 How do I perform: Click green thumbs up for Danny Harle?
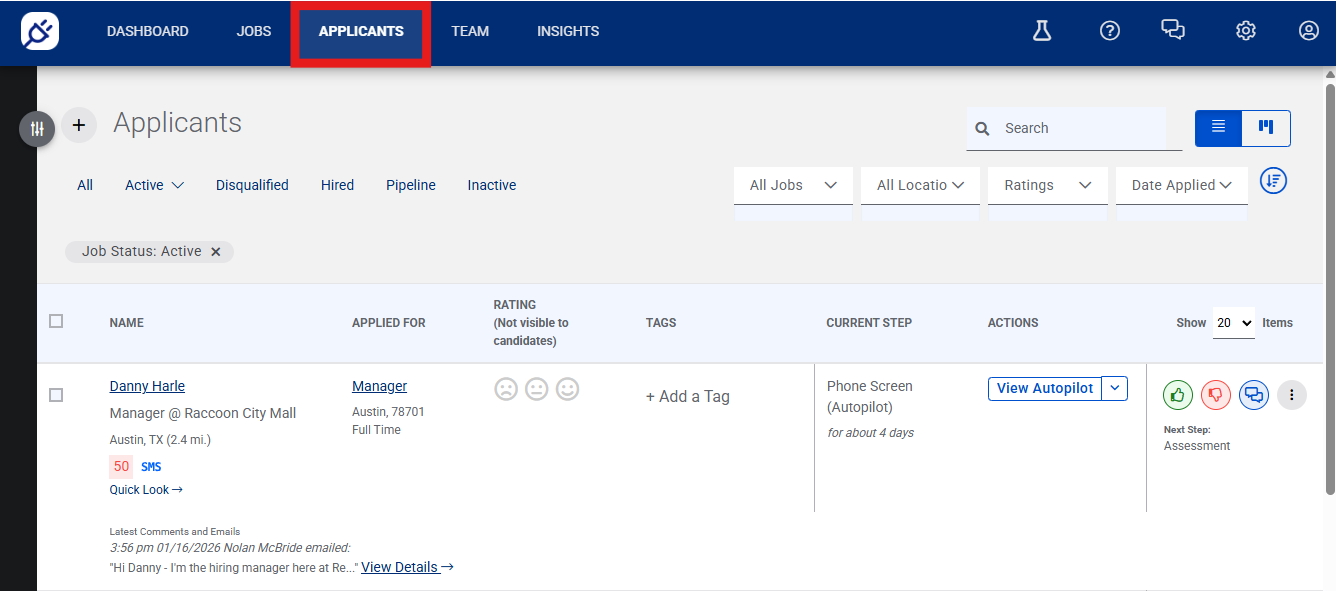[x=1178, y=395]
